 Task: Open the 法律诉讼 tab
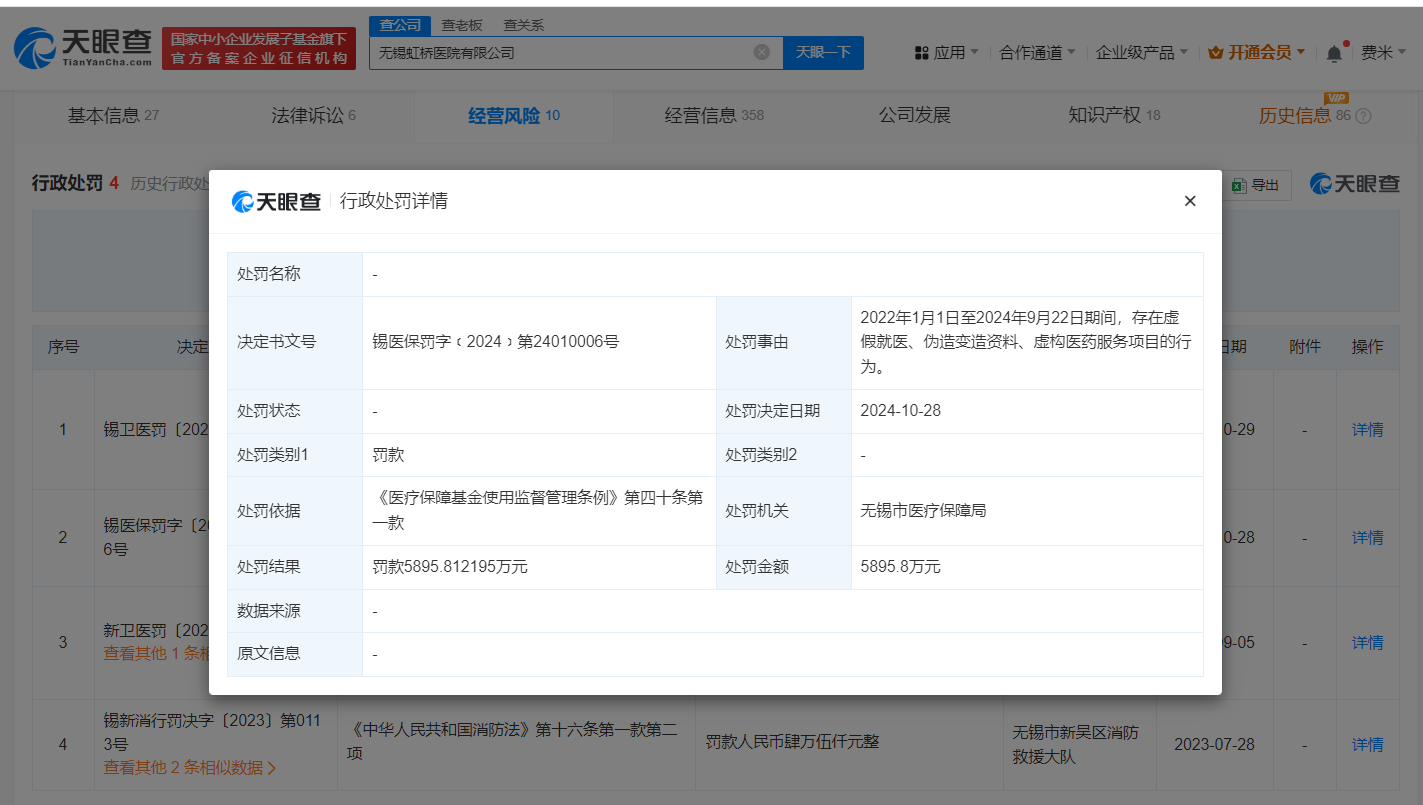(313, 115)
